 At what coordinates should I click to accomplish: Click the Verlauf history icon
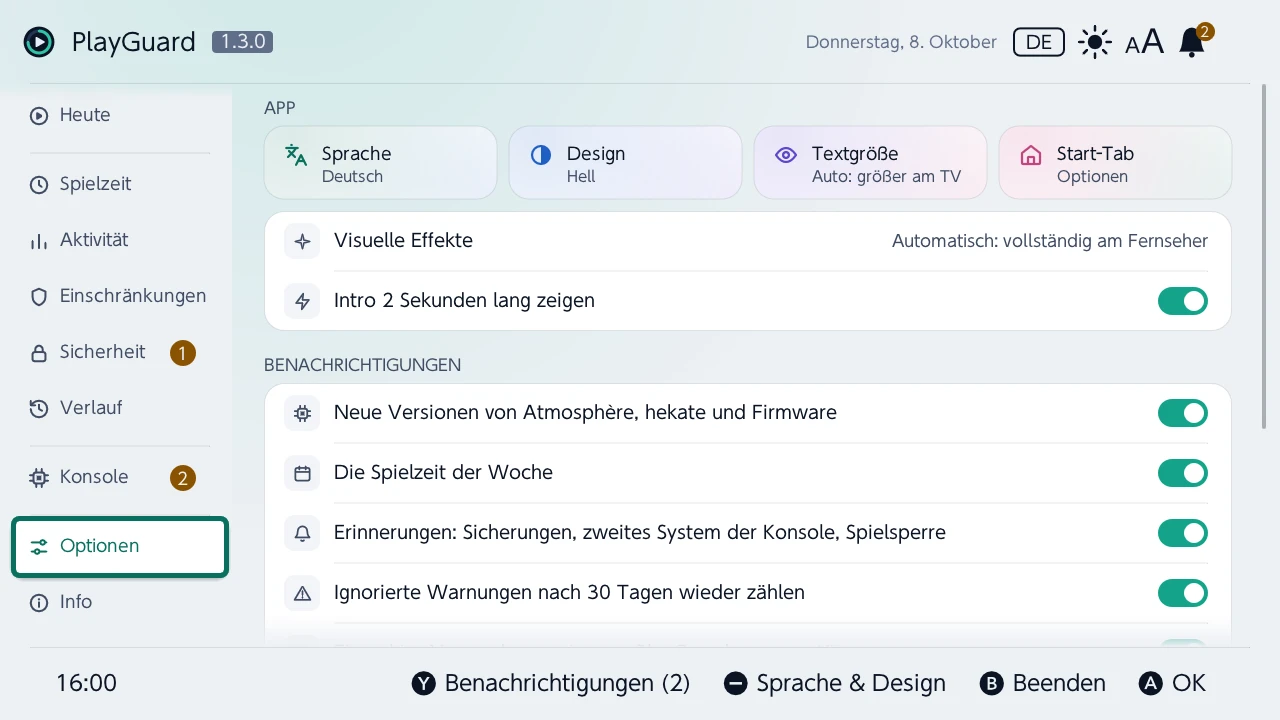point(39,409)
